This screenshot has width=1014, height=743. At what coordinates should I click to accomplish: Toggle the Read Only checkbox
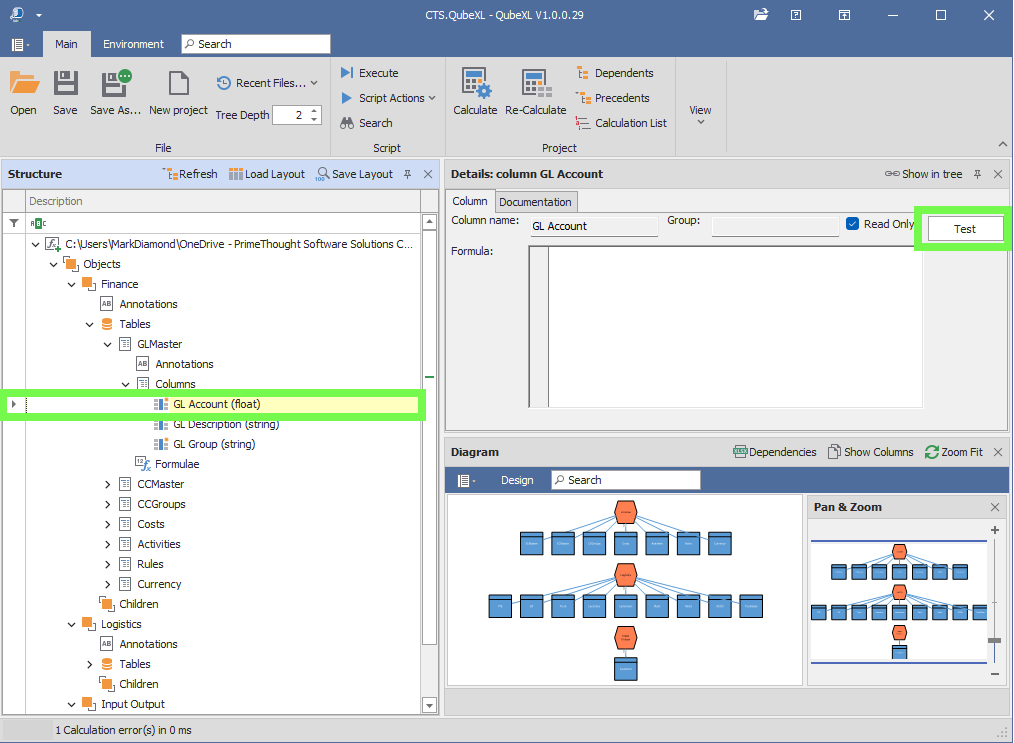[853, 224]
